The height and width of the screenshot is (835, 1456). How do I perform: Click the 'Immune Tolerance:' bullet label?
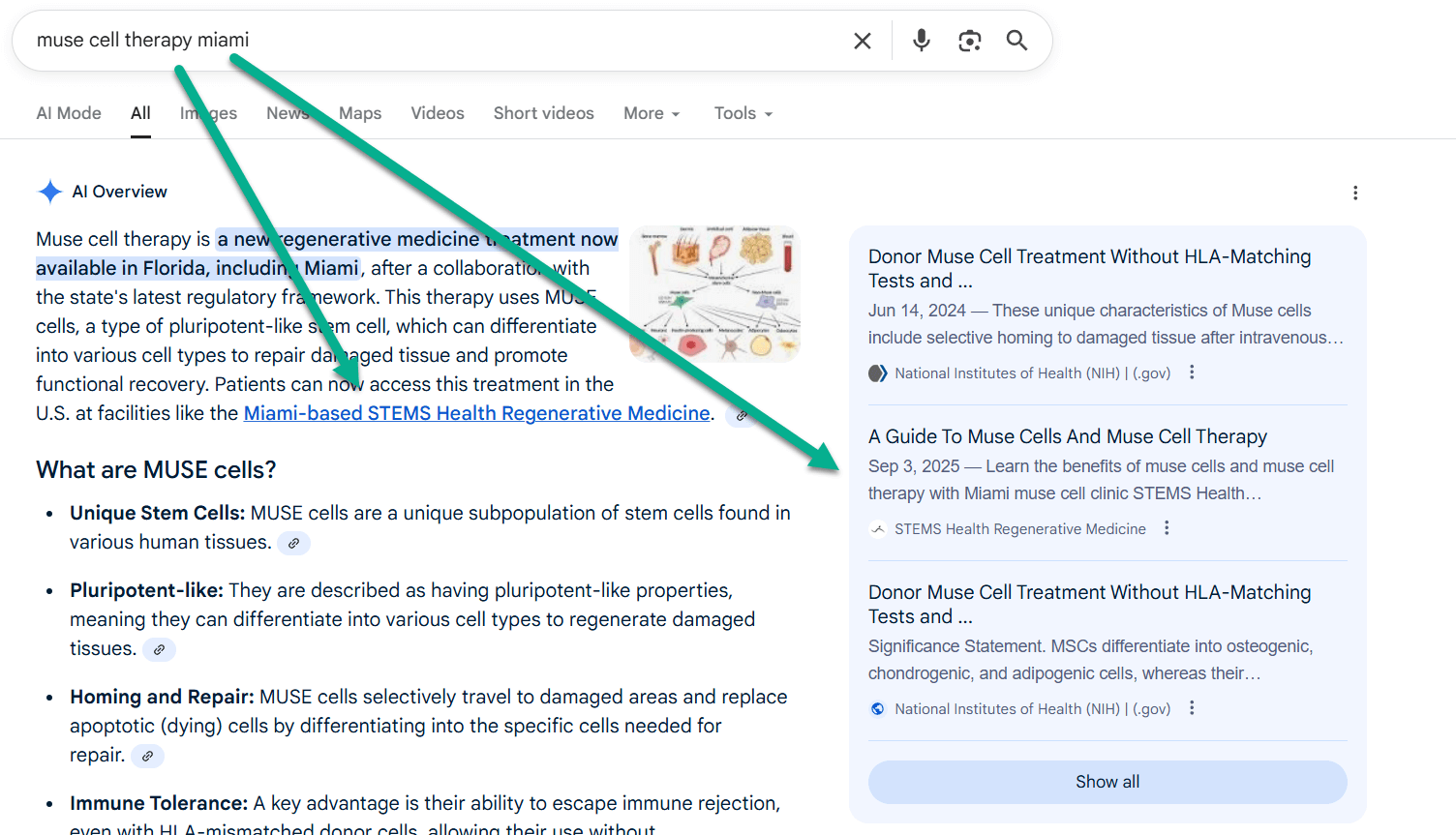(159, 803)
